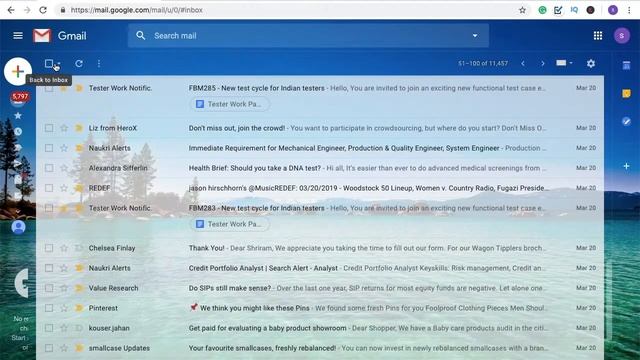Open Keep notes side panel icon

626,93
